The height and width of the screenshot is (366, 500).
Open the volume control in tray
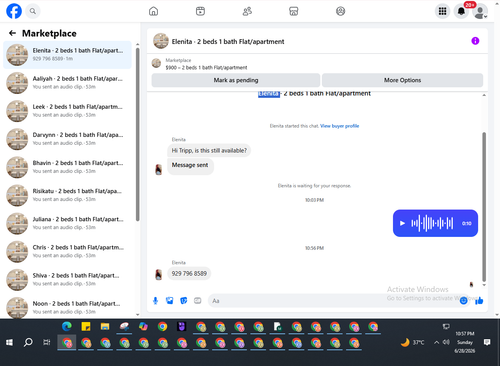click(446, 342)
